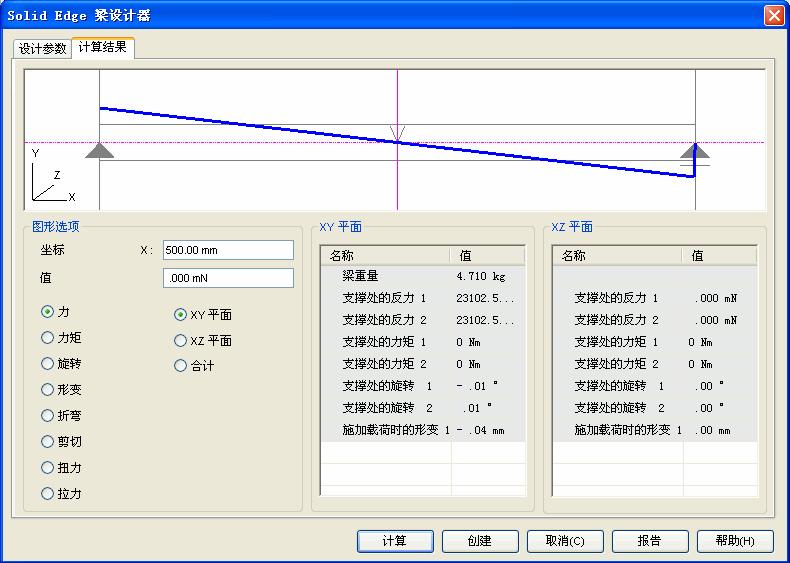Select the 力 (force) radio button
Image resolution: width=790 pixels, height=563 pixels.
[x=47, y=312]
